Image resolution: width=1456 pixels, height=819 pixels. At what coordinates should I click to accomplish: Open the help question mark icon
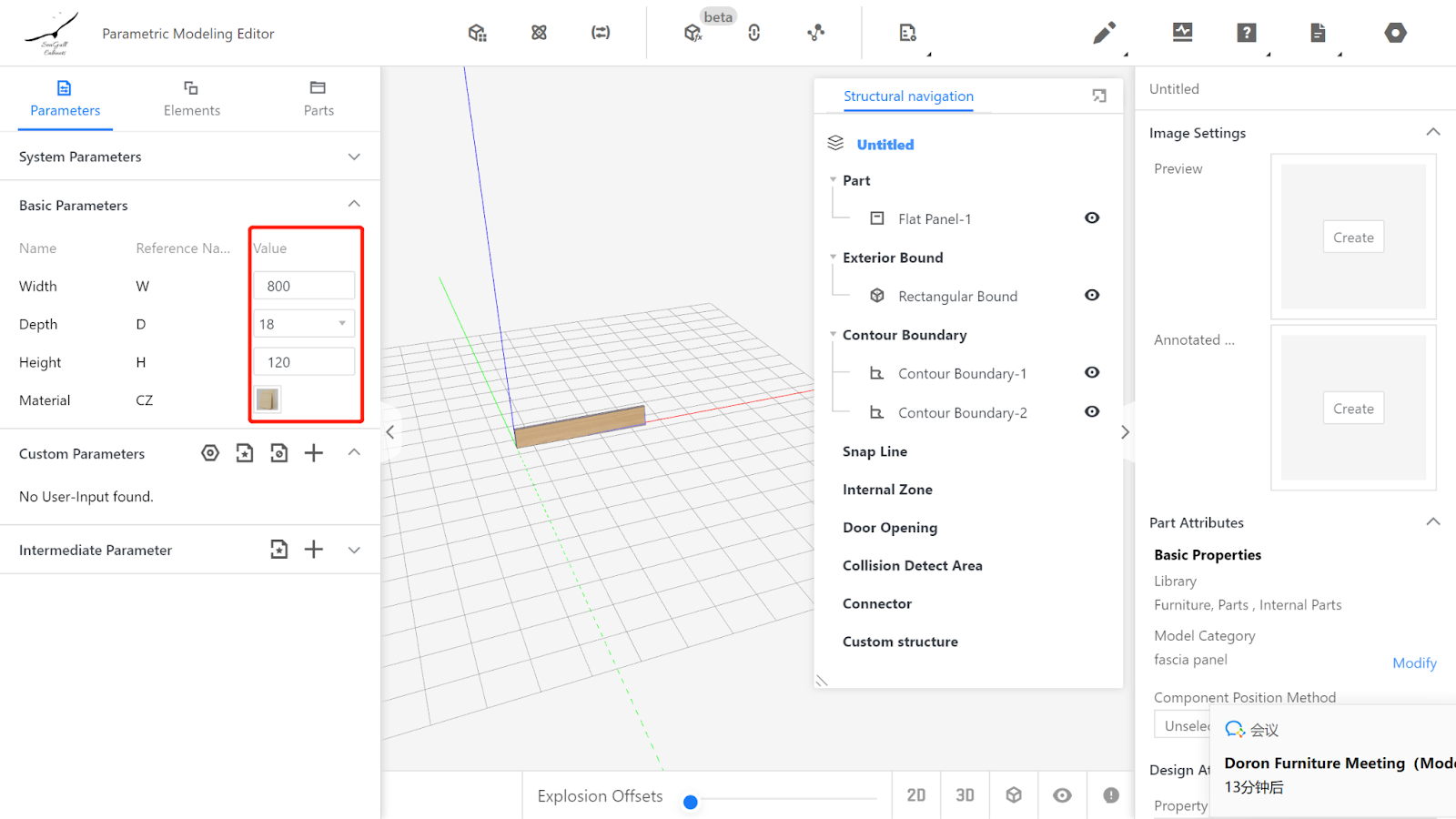(1247, 33)
